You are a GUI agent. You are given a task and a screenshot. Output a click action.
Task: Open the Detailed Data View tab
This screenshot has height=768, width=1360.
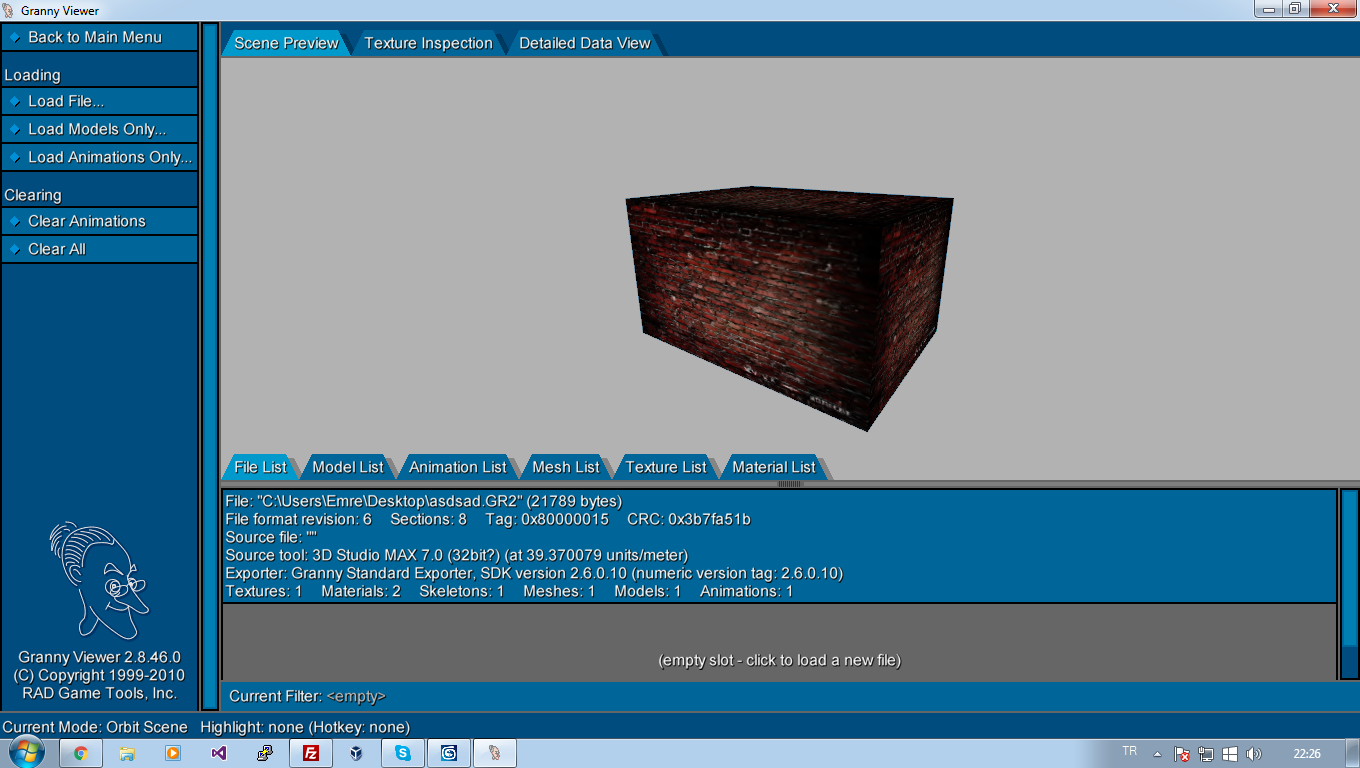[x=585, y=43]
